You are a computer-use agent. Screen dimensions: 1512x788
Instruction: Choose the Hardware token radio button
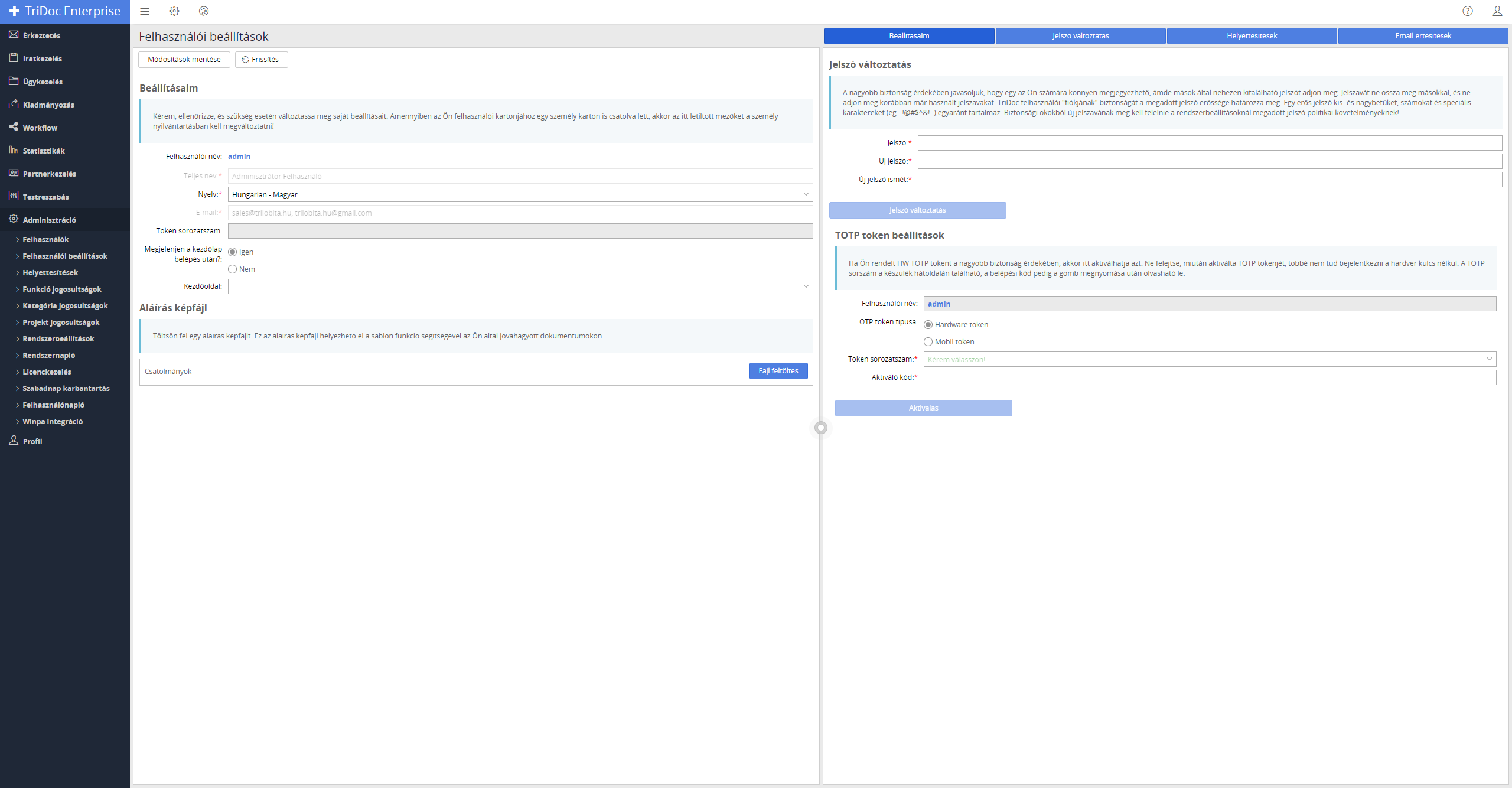[928, 325]
